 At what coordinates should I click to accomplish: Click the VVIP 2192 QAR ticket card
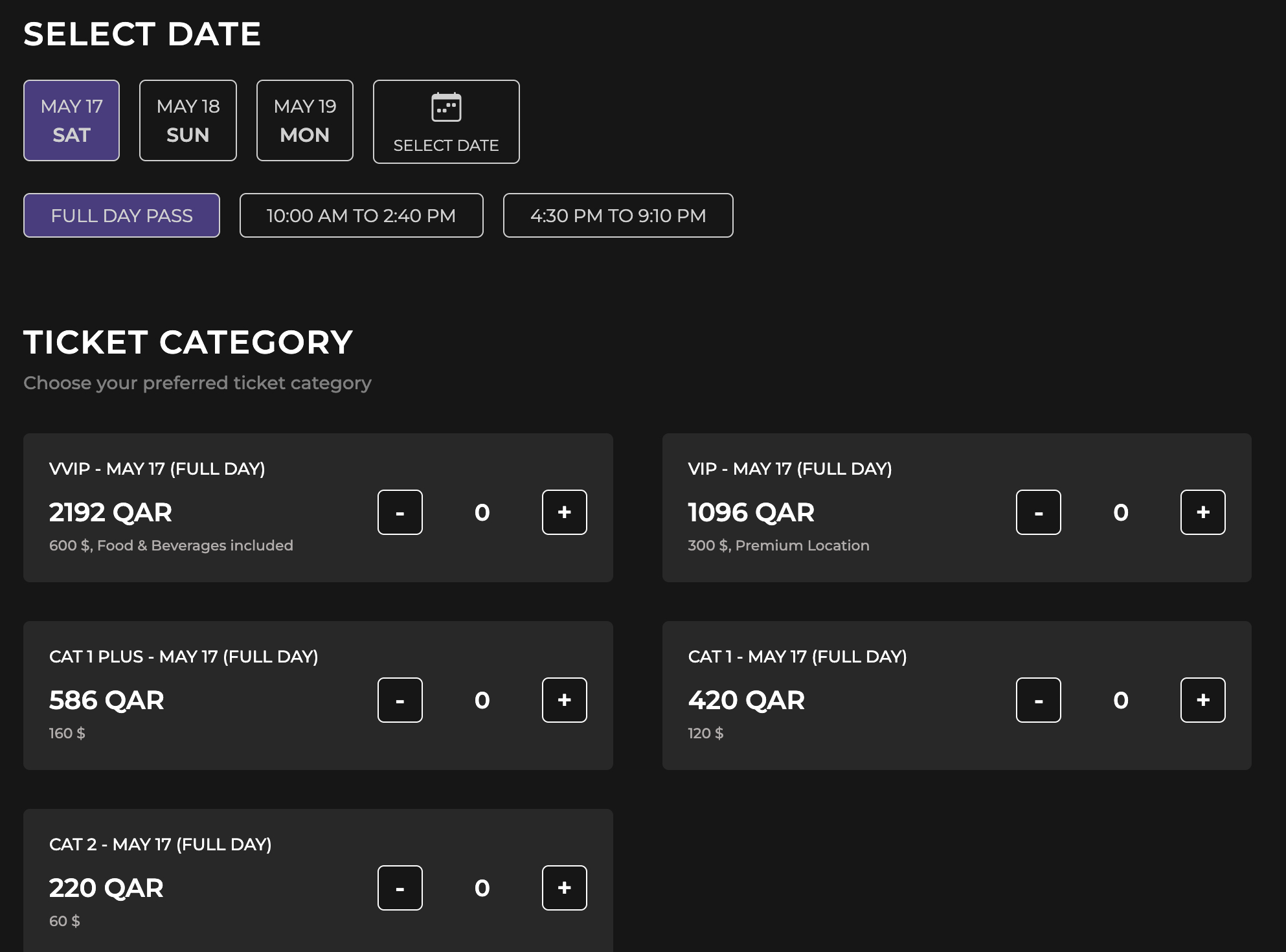click(318, 508)
